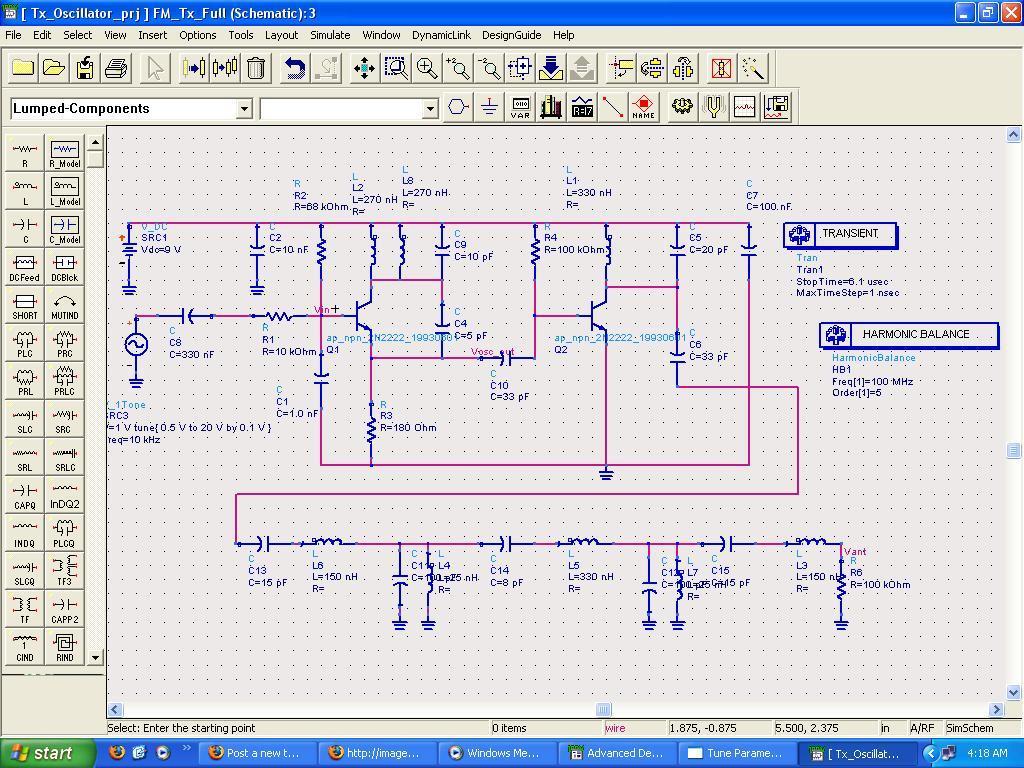1024x768 pixels.
Task: Open the DesignGuide menu
Action: point(511,35)
